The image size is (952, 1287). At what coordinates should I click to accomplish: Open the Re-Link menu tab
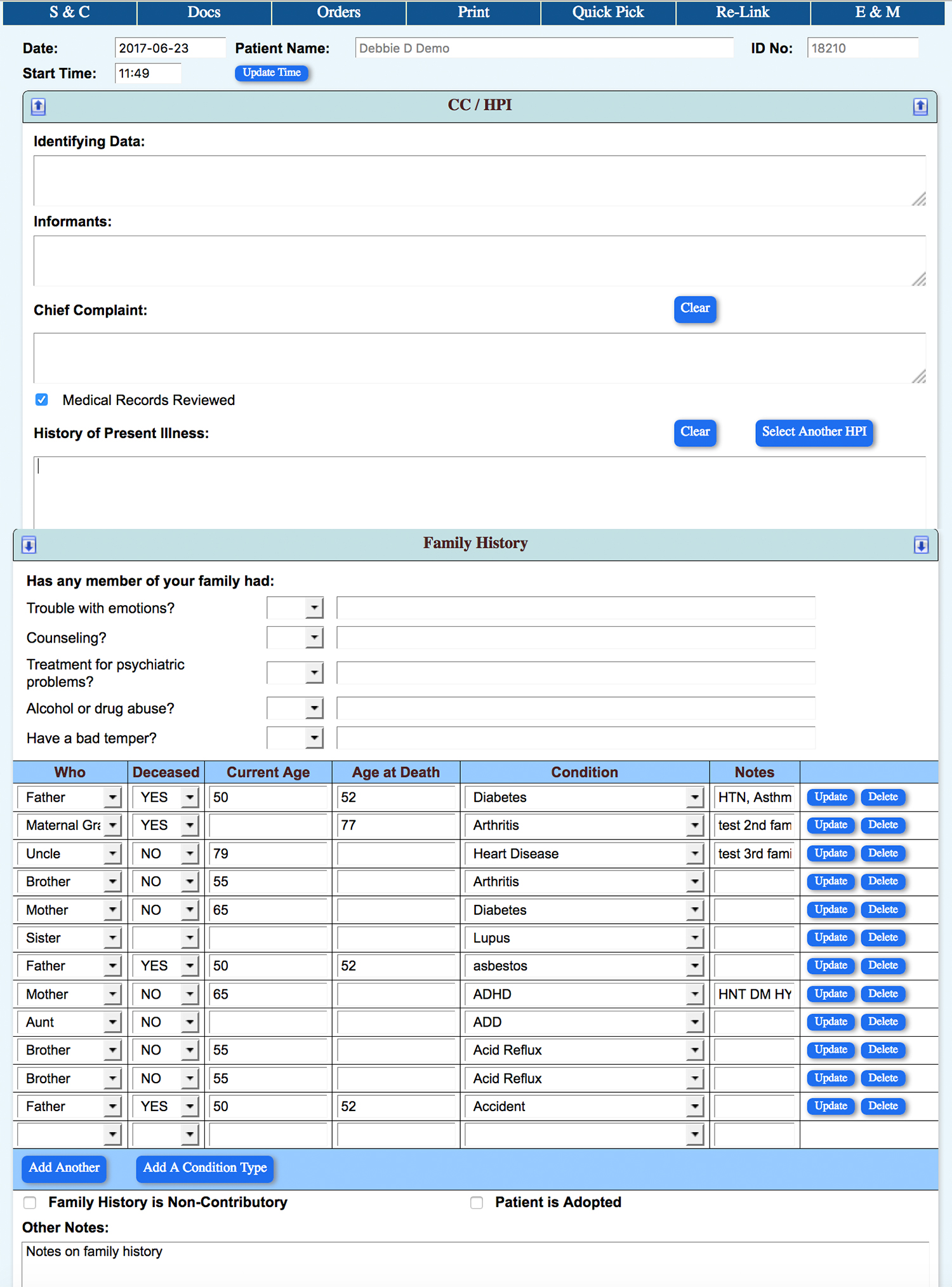tap(743, 12)
